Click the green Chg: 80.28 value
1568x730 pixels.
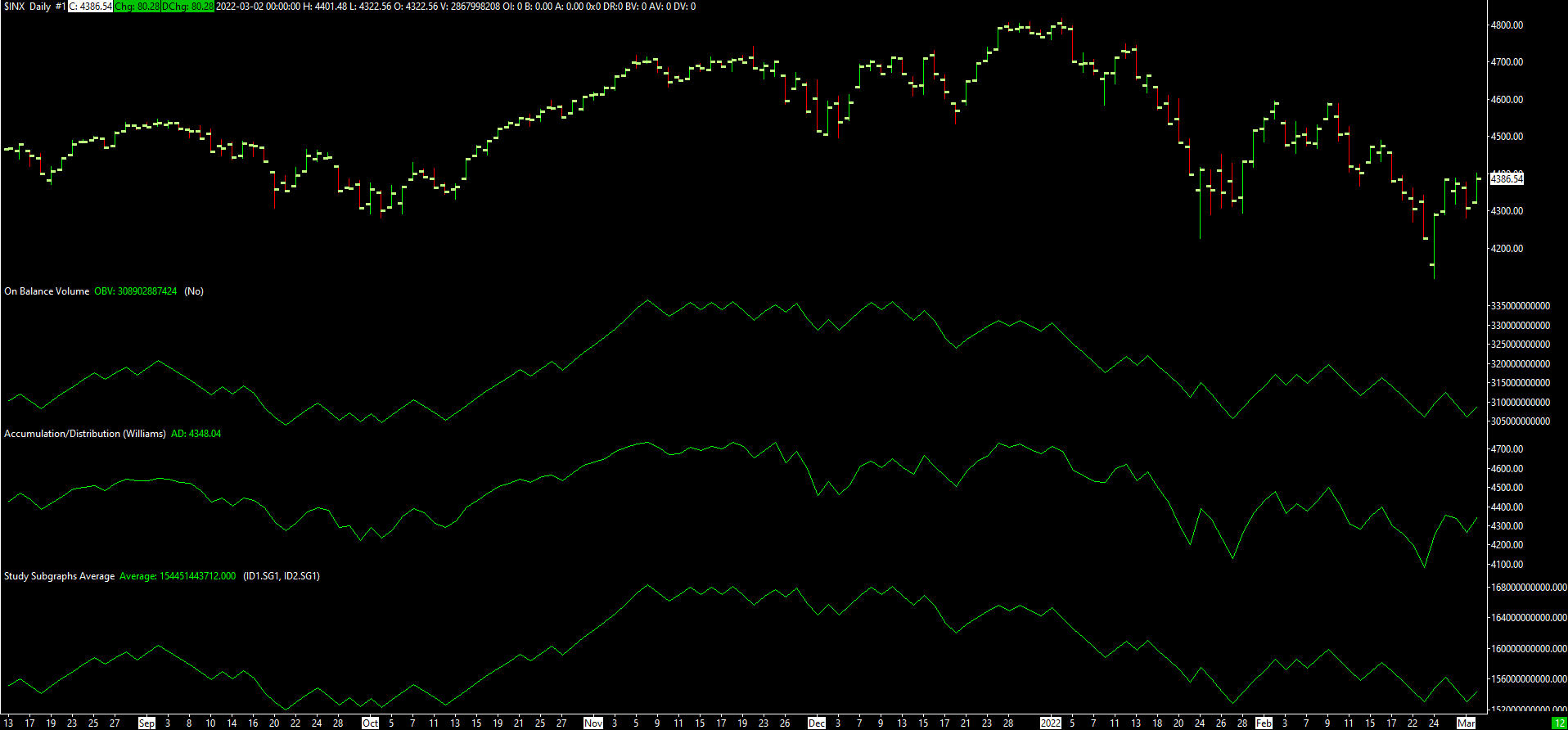coord(137,7)
